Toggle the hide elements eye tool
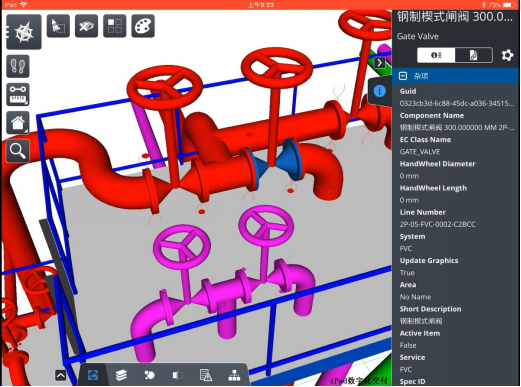The width and height of the screenshot is (521, 387). point(86,26)
